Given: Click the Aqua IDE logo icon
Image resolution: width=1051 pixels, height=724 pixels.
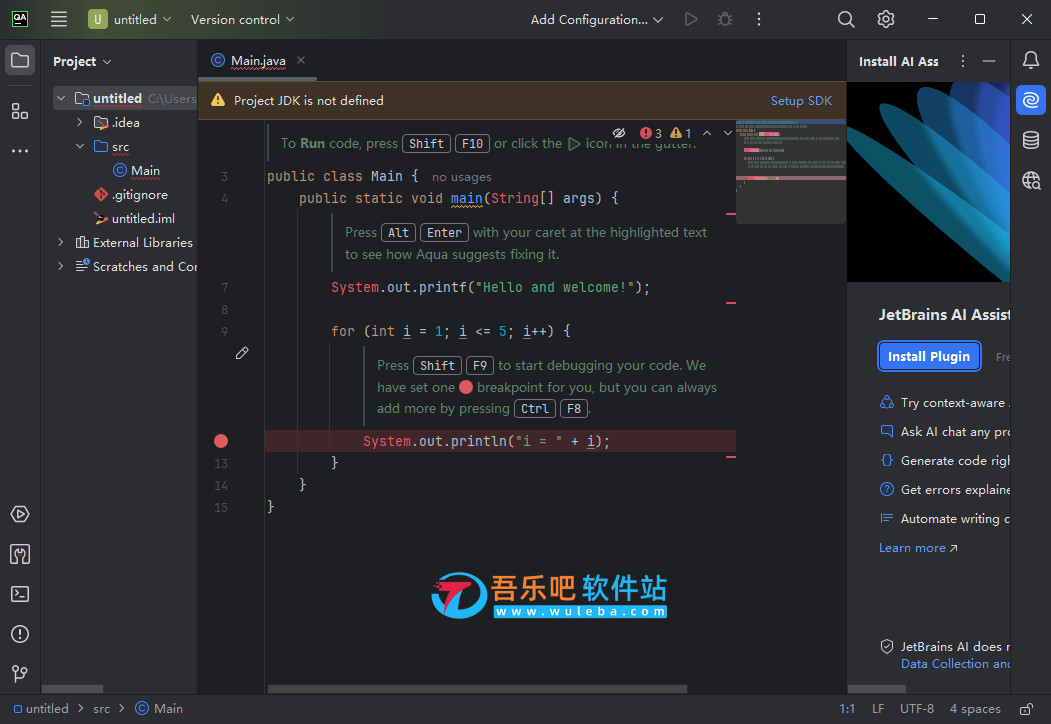Looking at the screenshot, I should [20, 19].
